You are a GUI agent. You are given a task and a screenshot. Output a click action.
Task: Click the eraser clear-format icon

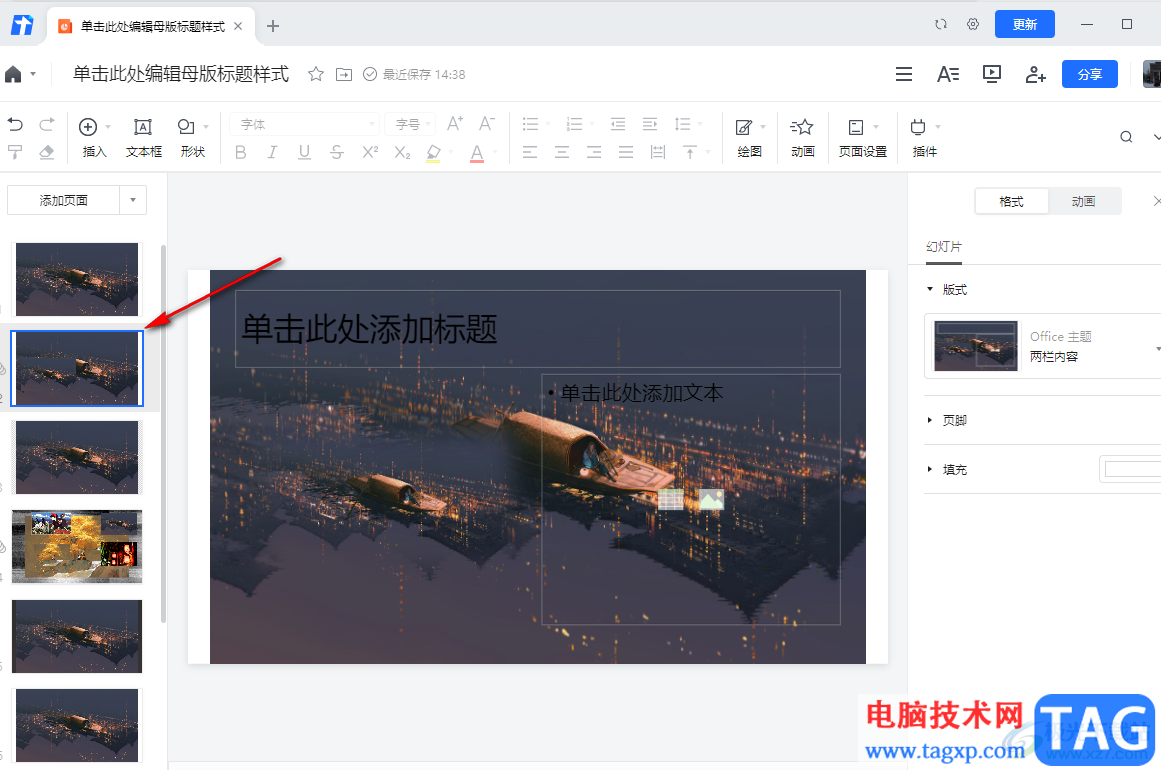tap(47, 152)
